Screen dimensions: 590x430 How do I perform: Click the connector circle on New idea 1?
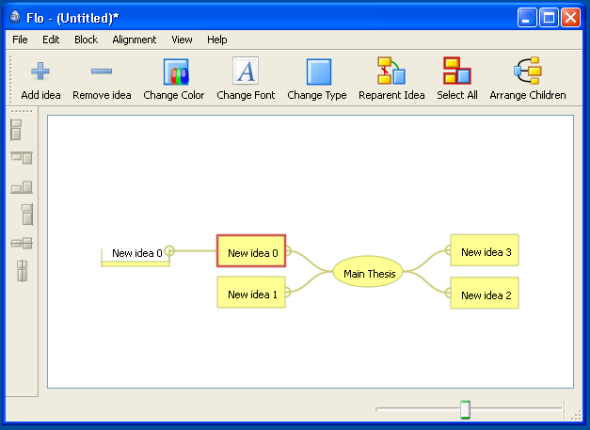[x=287, y=292]
